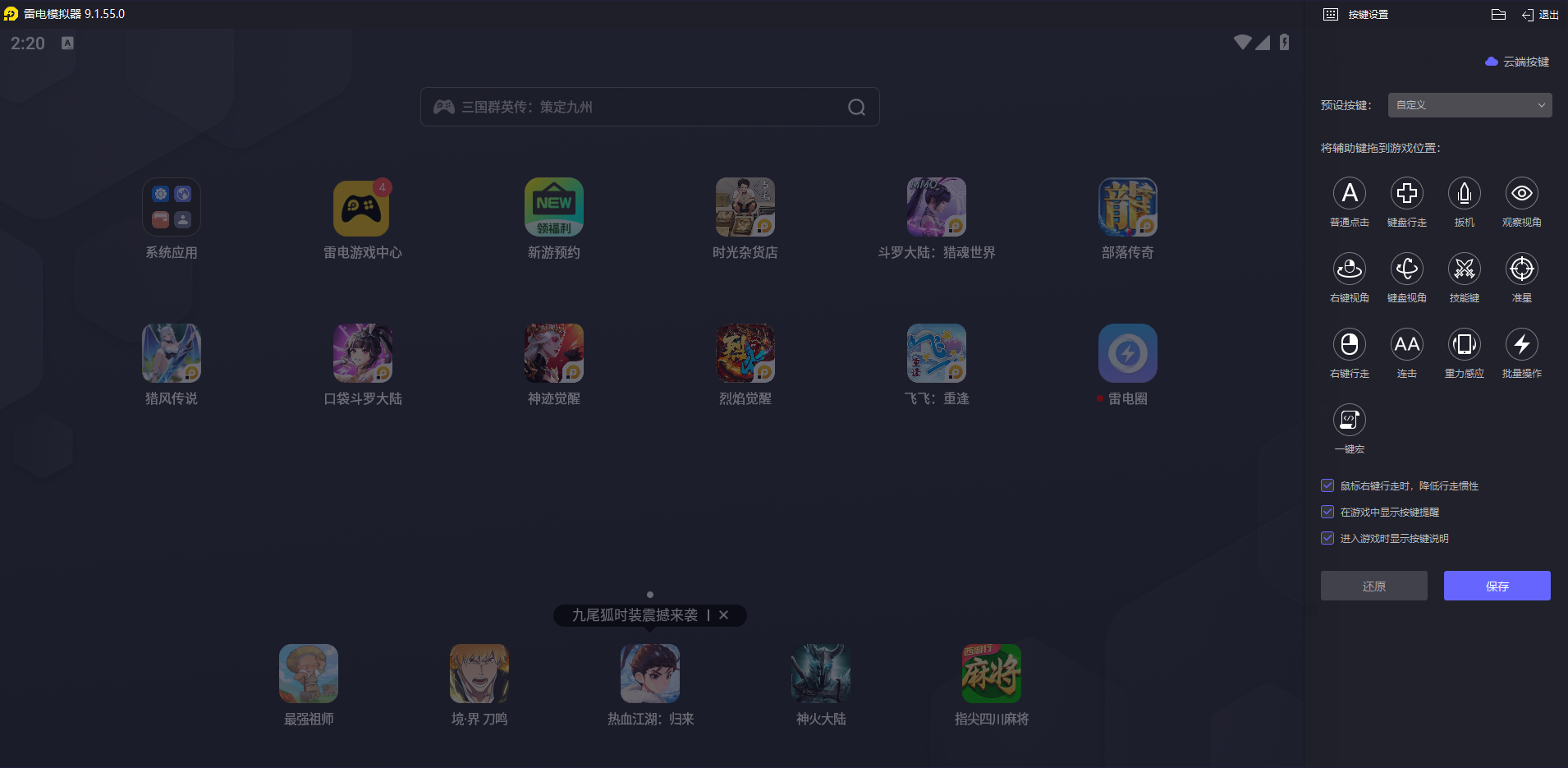
Task: Select the 连击 repeated tap icon
Action: pos(1407,345)
